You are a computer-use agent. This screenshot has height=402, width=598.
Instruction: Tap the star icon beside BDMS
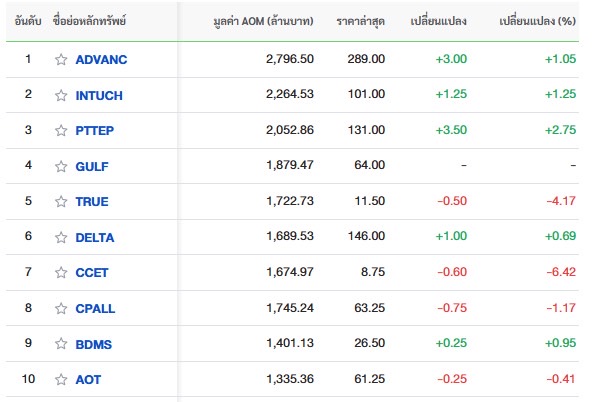(x=61, y=344)
